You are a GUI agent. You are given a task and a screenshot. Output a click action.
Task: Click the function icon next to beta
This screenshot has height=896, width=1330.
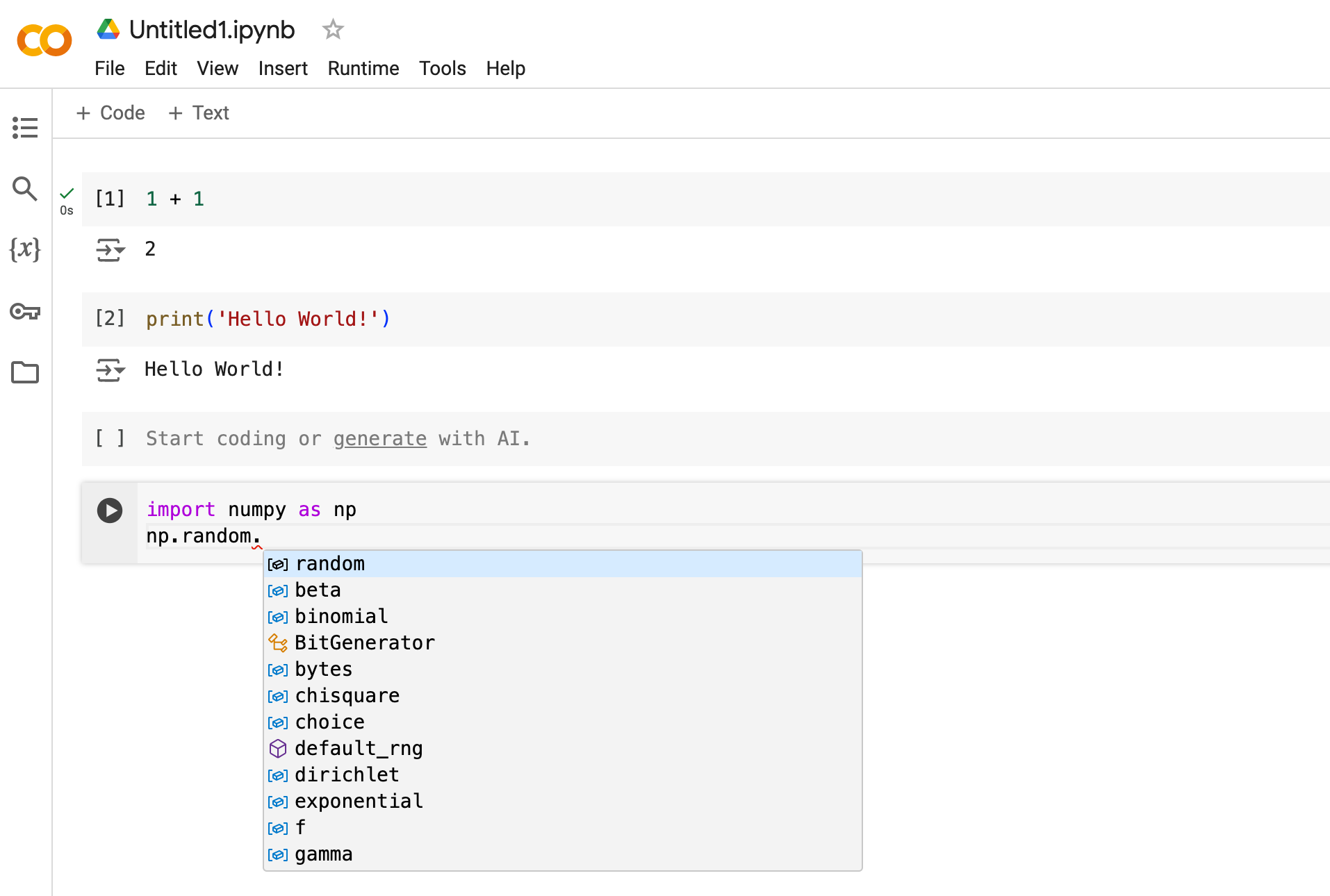coord(278,591)
